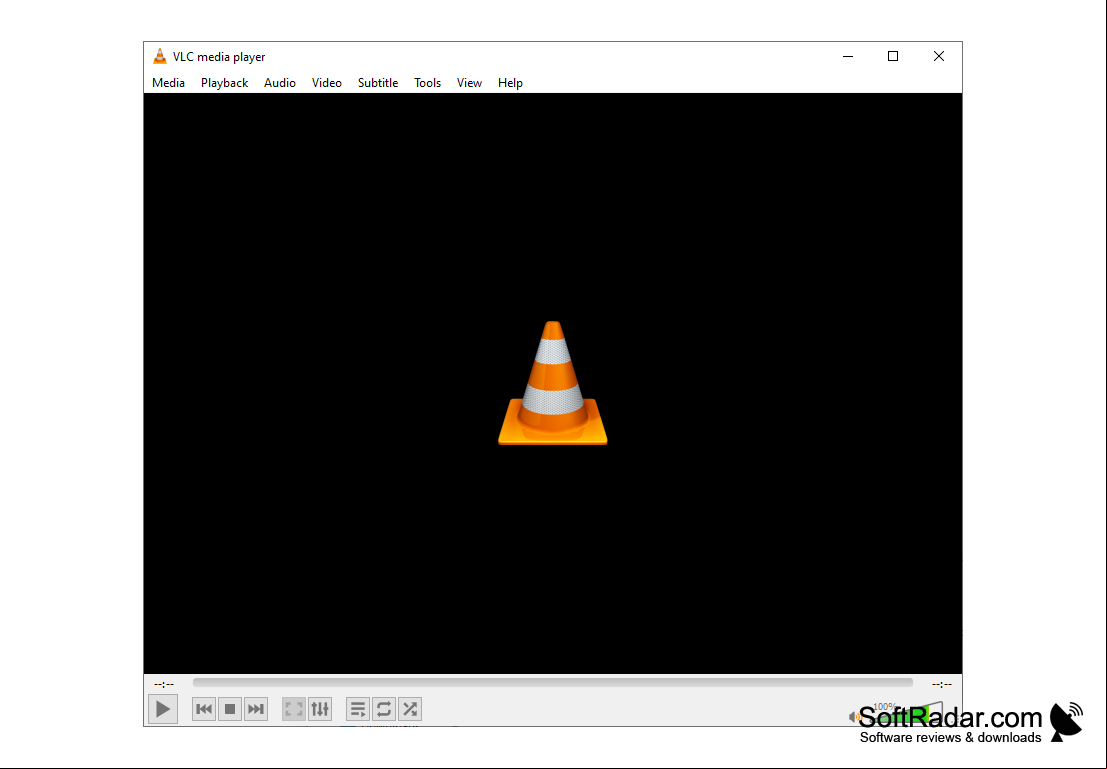Viewport: 1107px width, 769px height.
Task: Click the Play button
Action: [162, 709]
